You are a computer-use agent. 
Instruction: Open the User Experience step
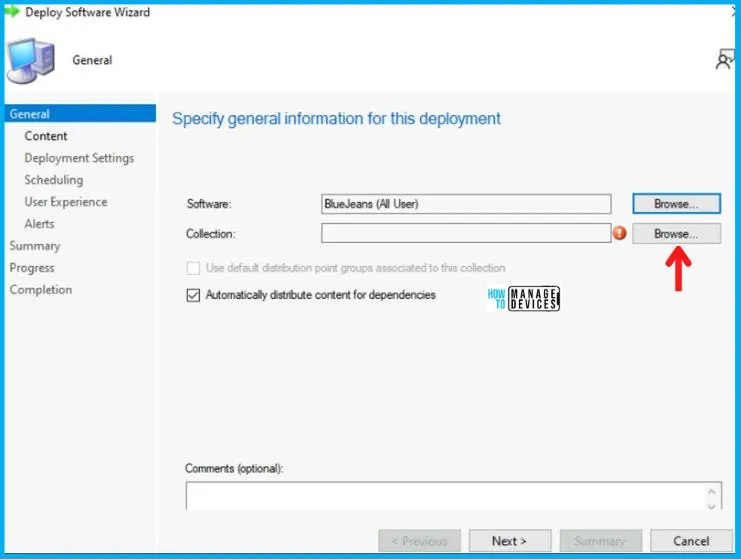tap(66, 202)
